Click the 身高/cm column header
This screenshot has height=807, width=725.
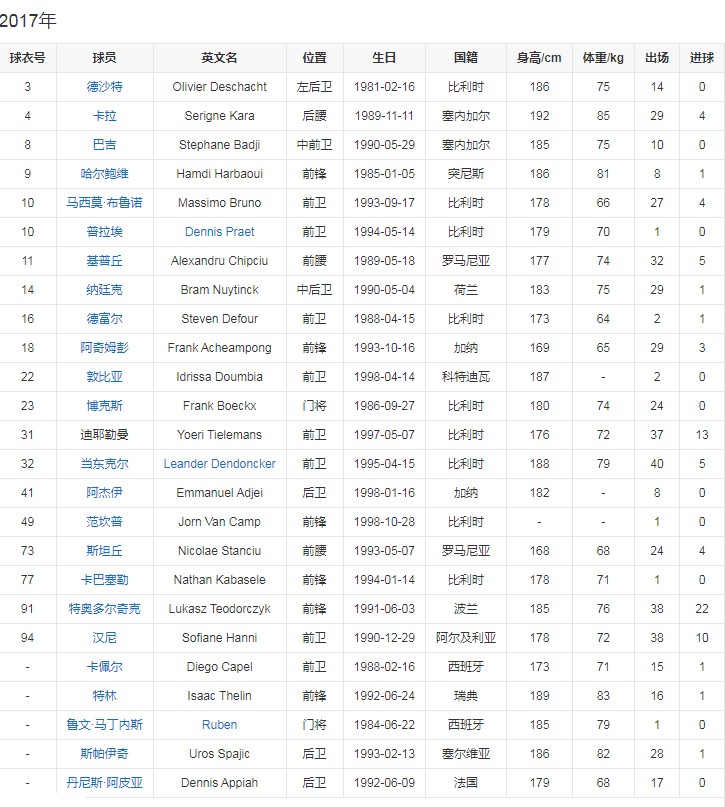[x=539, y=58]
